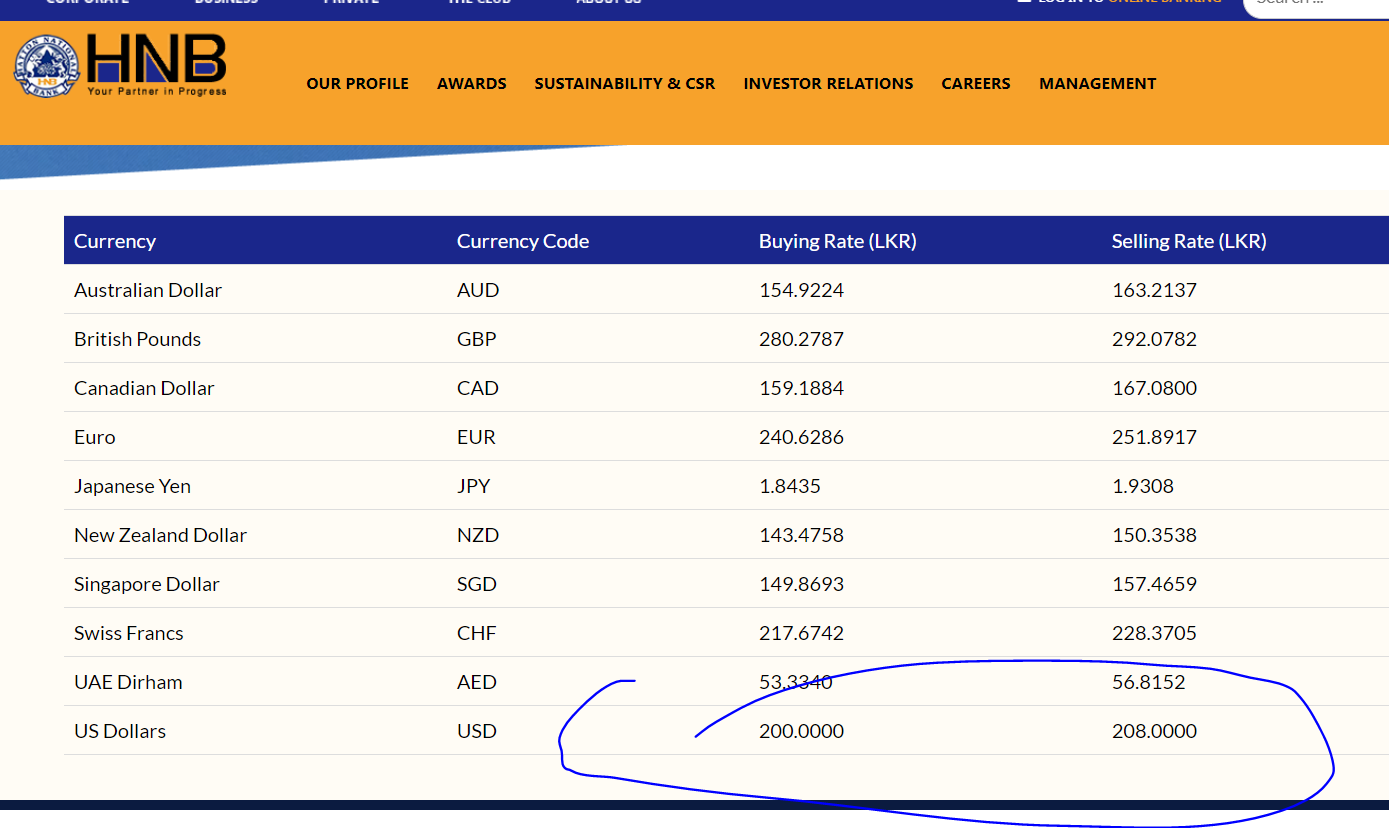Click the Selling Rate (LKR) header

(1189, 241)
